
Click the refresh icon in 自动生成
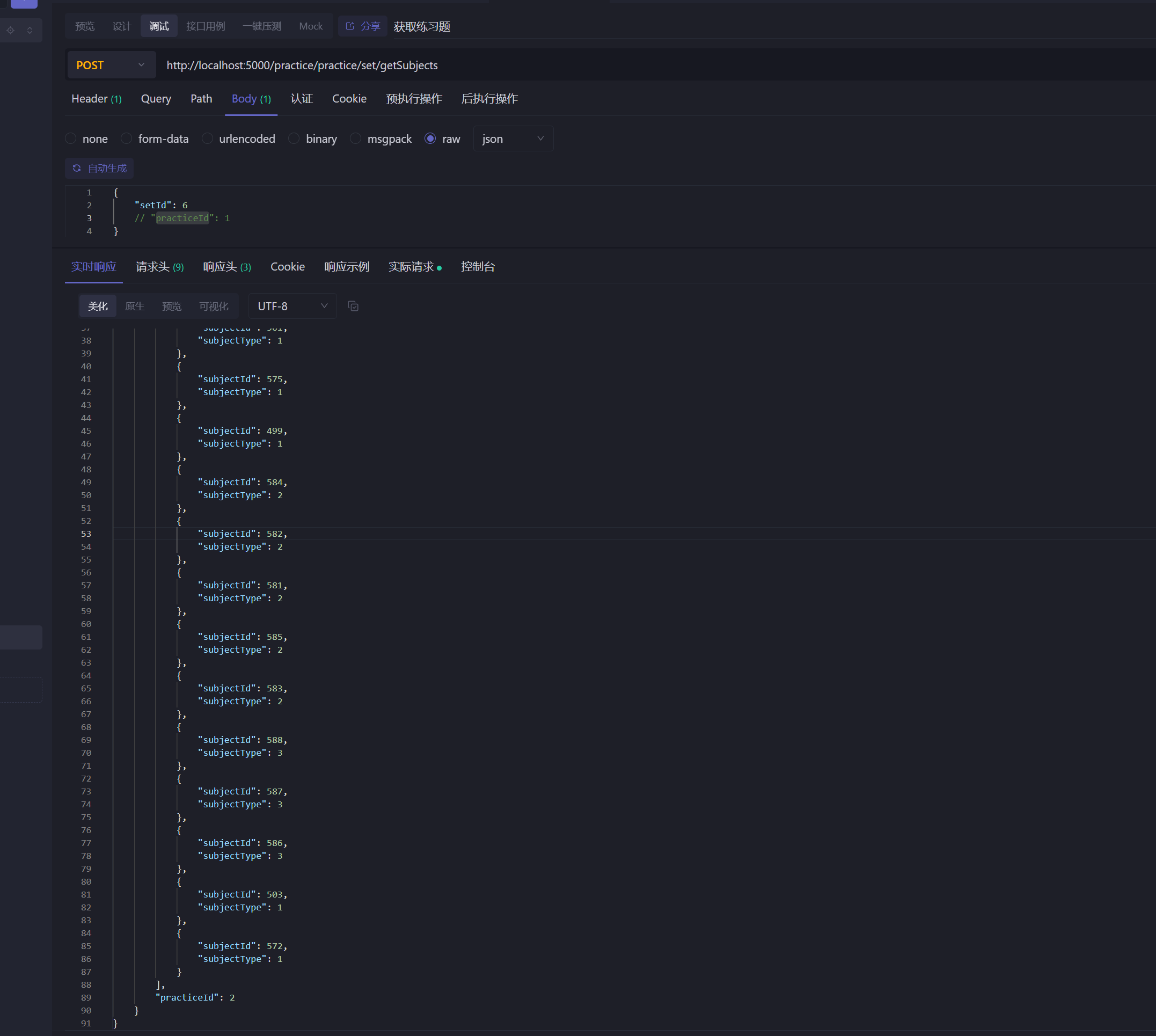77,169
